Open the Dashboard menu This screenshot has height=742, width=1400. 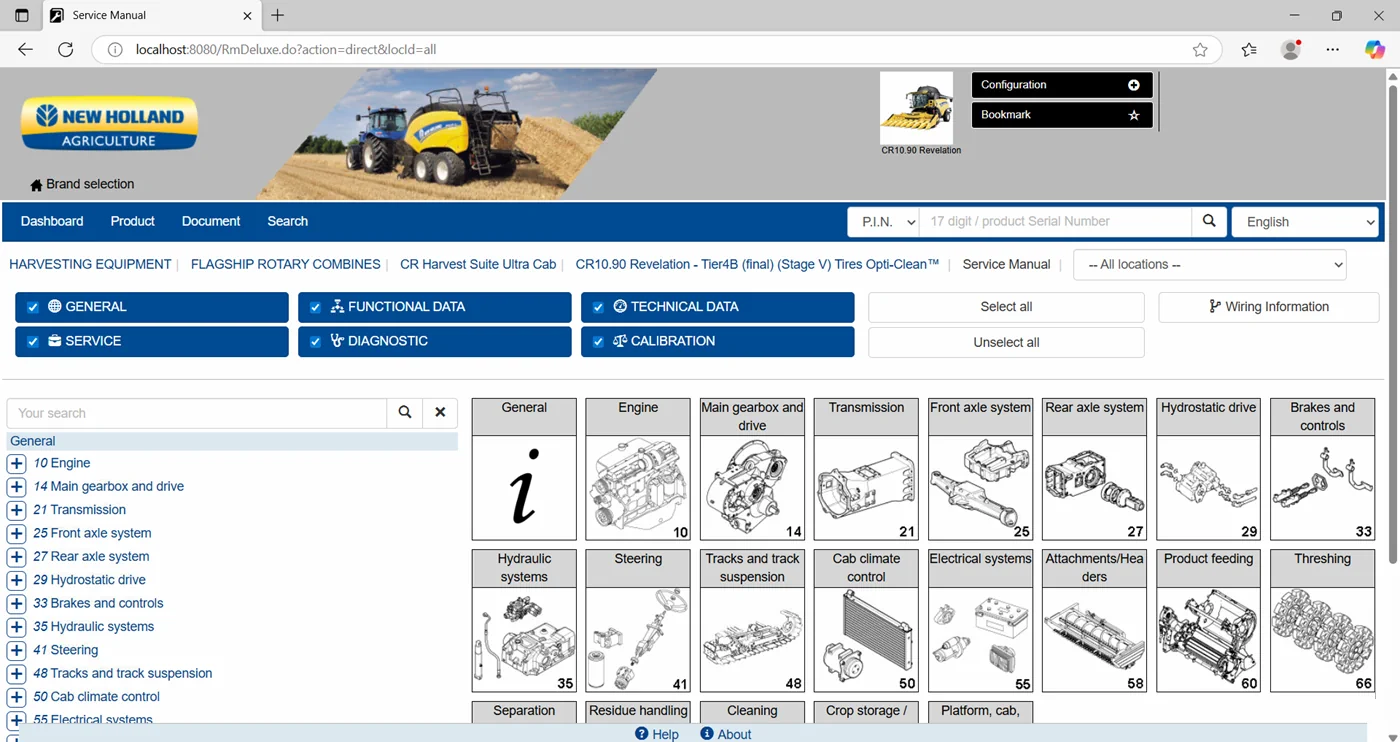(x=52, y=221)
